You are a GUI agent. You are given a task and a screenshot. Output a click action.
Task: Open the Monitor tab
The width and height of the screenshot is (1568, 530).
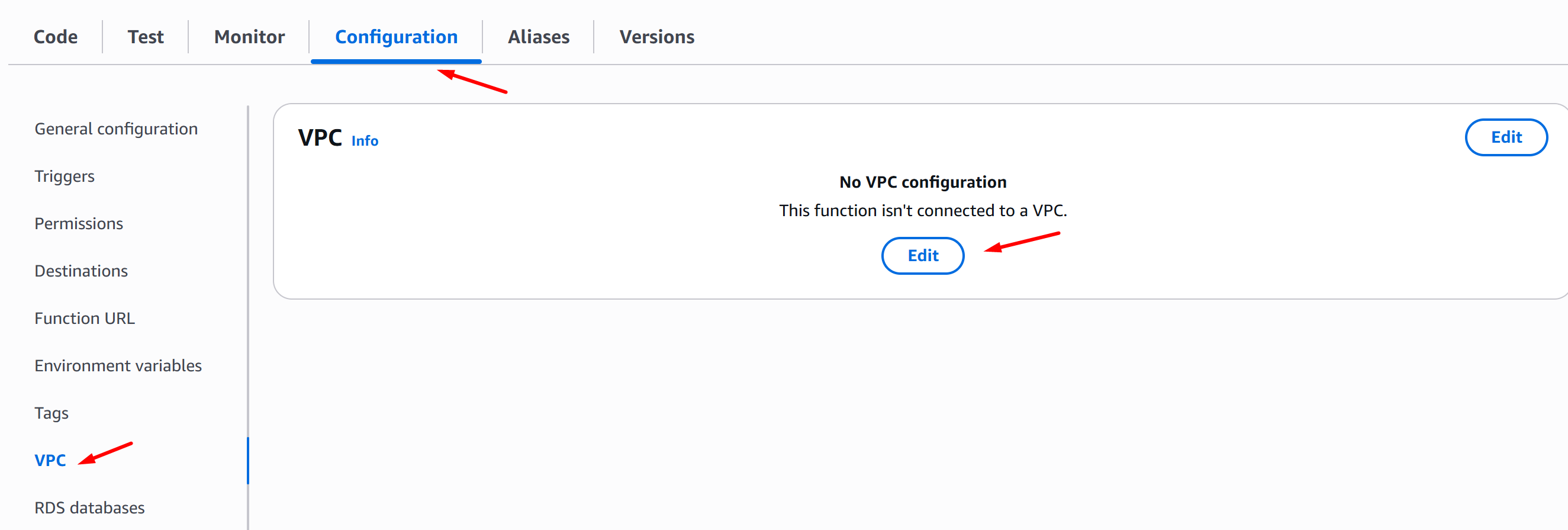(249, 37)
